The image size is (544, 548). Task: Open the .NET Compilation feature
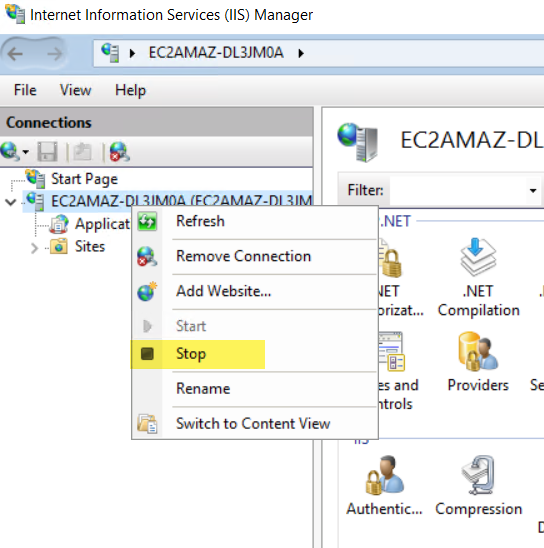(478, 278)
